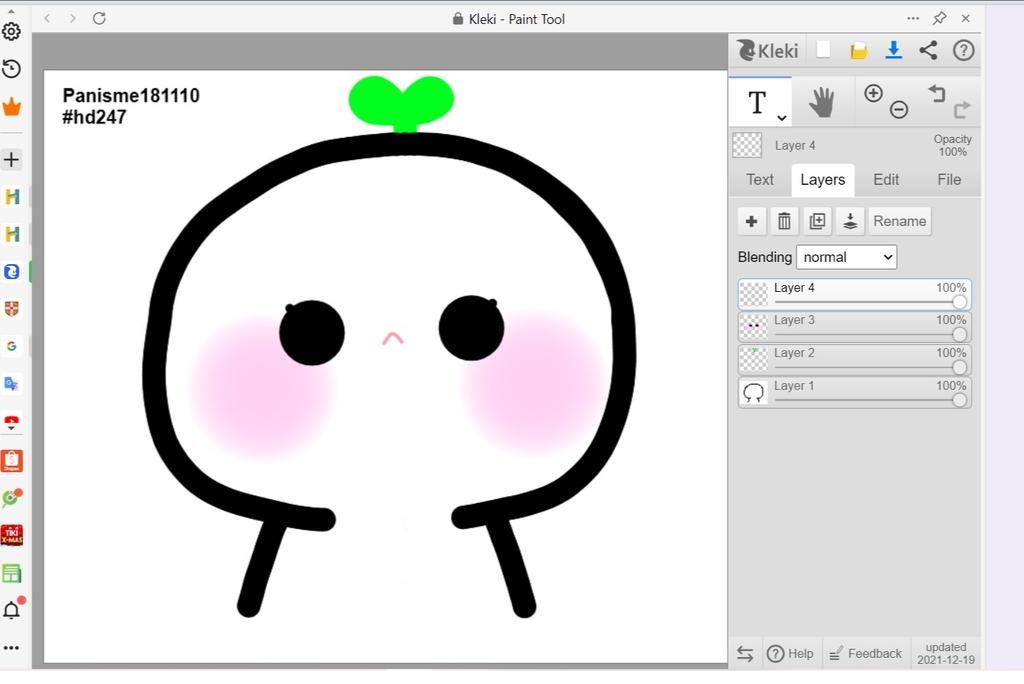This screenshot has height=684, width=1024.
Task: Click the Rename layer button
Action: point(899,221)
